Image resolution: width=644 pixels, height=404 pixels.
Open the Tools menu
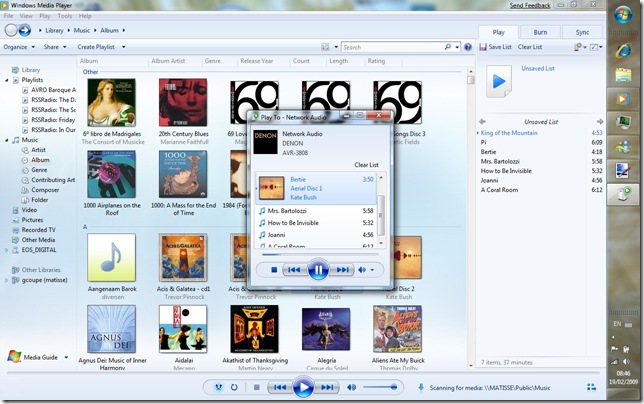point(64,16)
